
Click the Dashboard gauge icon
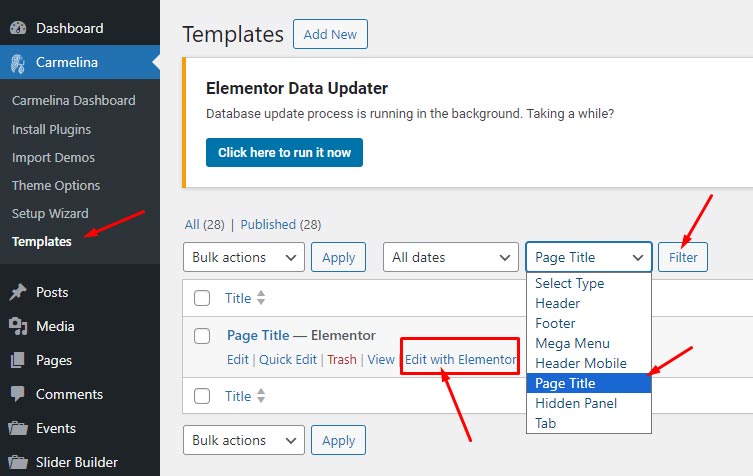[18, 28]
